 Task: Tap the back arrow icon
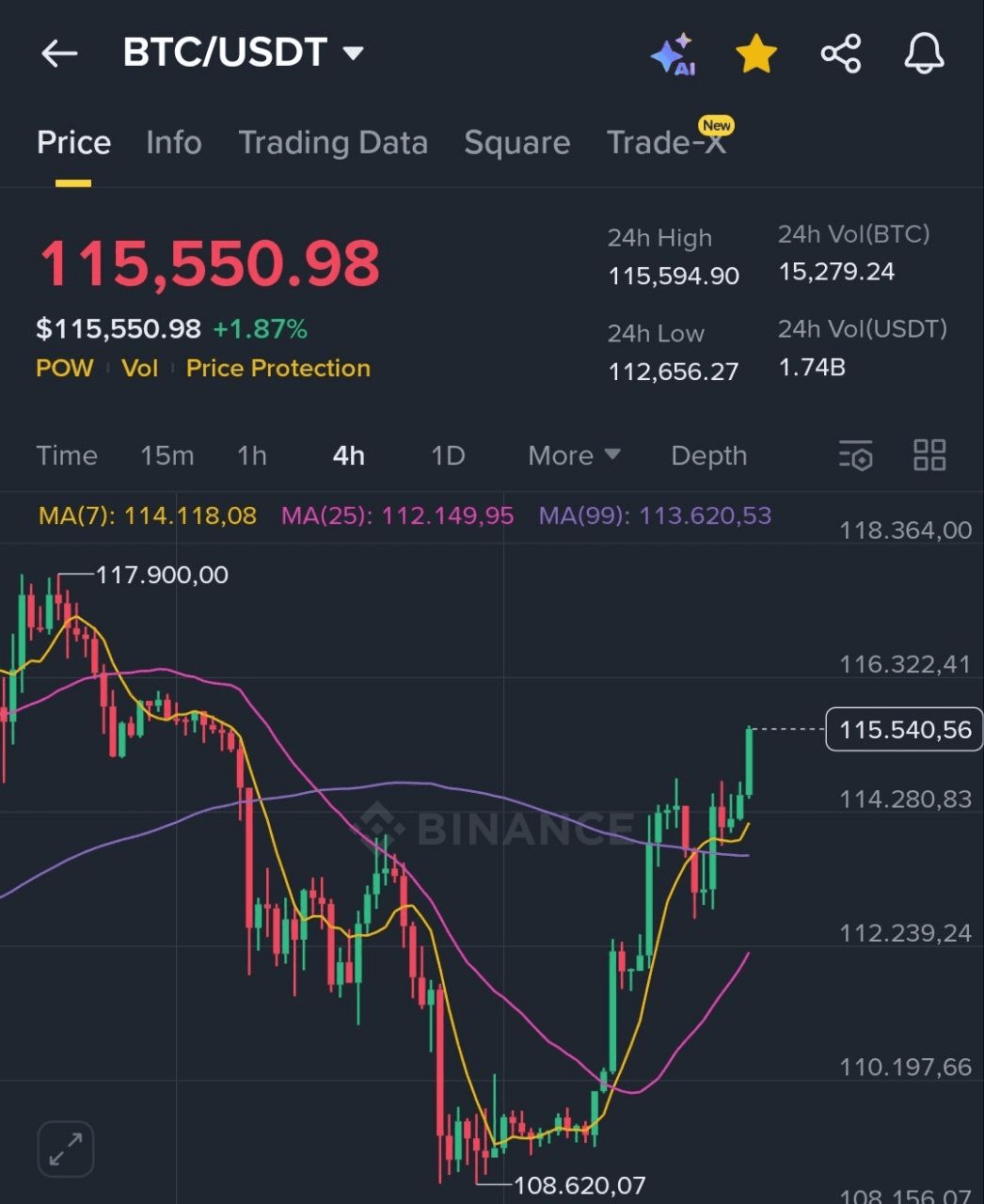click(x=59, y=54)
